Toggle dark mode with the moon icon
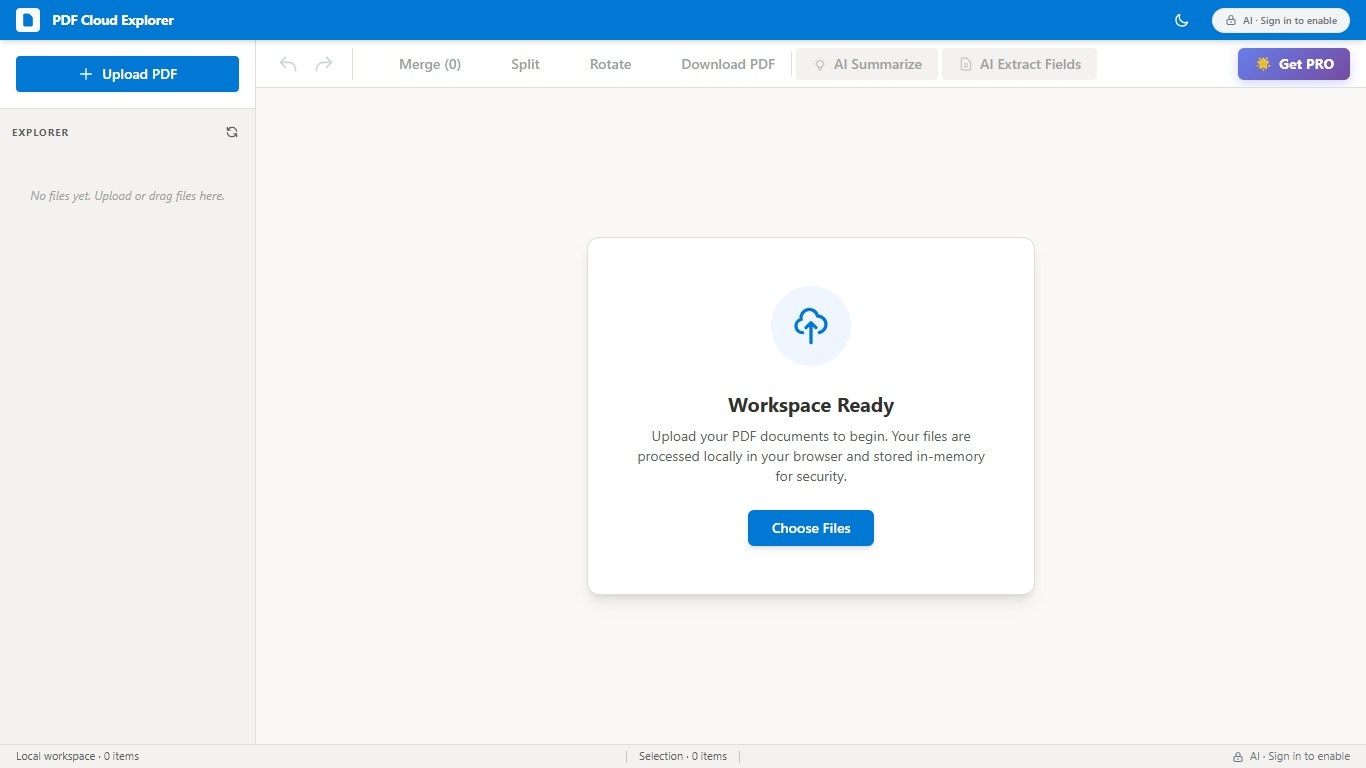Viewport: 1366px width, 768px height. (x=1181, y=20)
